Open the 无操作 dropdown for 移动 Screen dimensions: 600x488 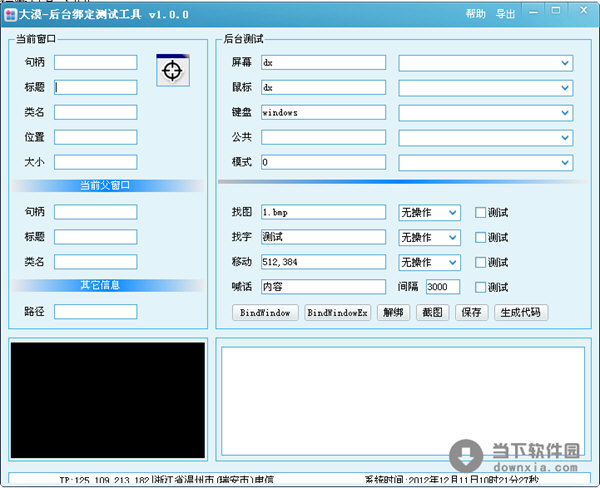[429, 263]
